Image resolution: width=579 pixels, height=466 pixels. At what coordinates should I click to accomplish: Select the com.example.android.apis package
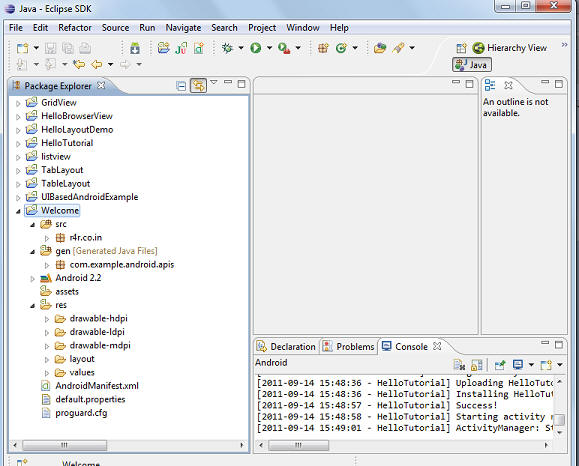tap(122, 265)
